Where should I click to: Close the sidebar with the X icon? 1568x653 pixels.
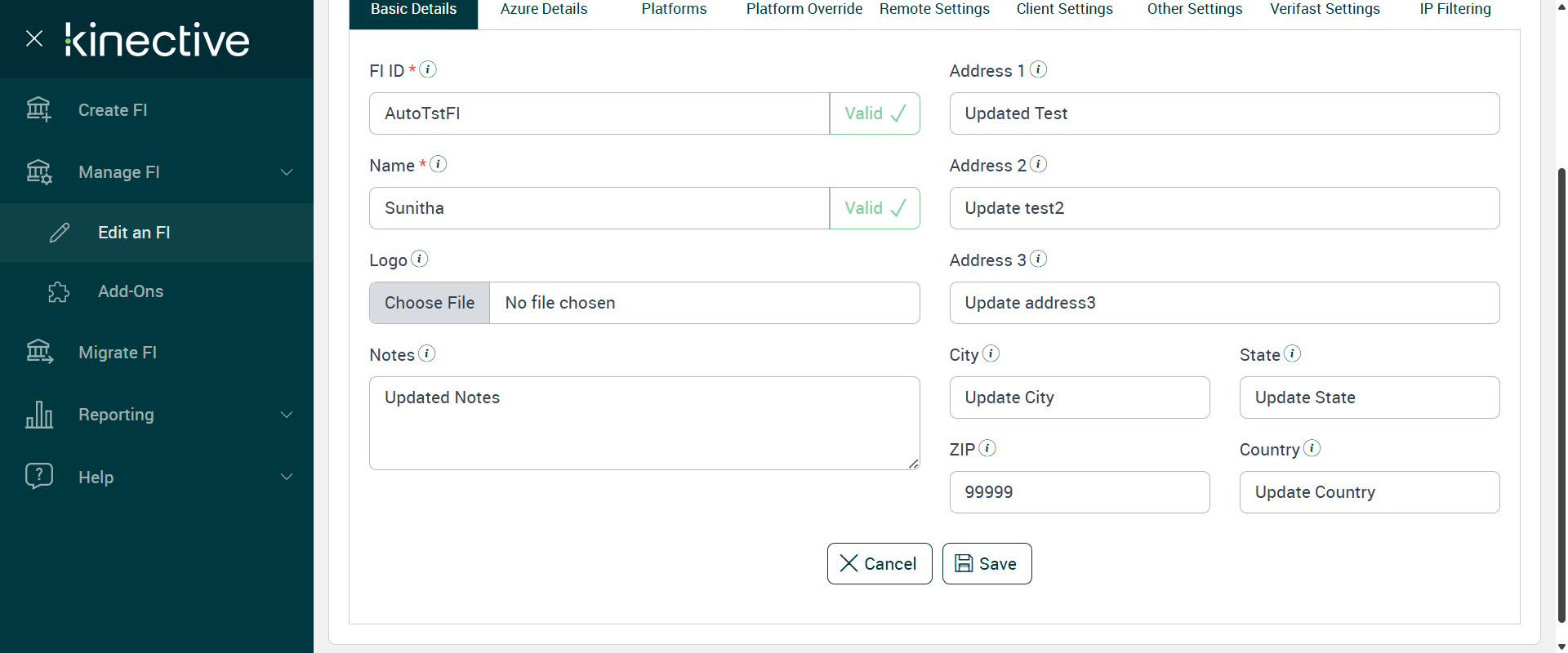pyautogui.click(x=34, y=38)
